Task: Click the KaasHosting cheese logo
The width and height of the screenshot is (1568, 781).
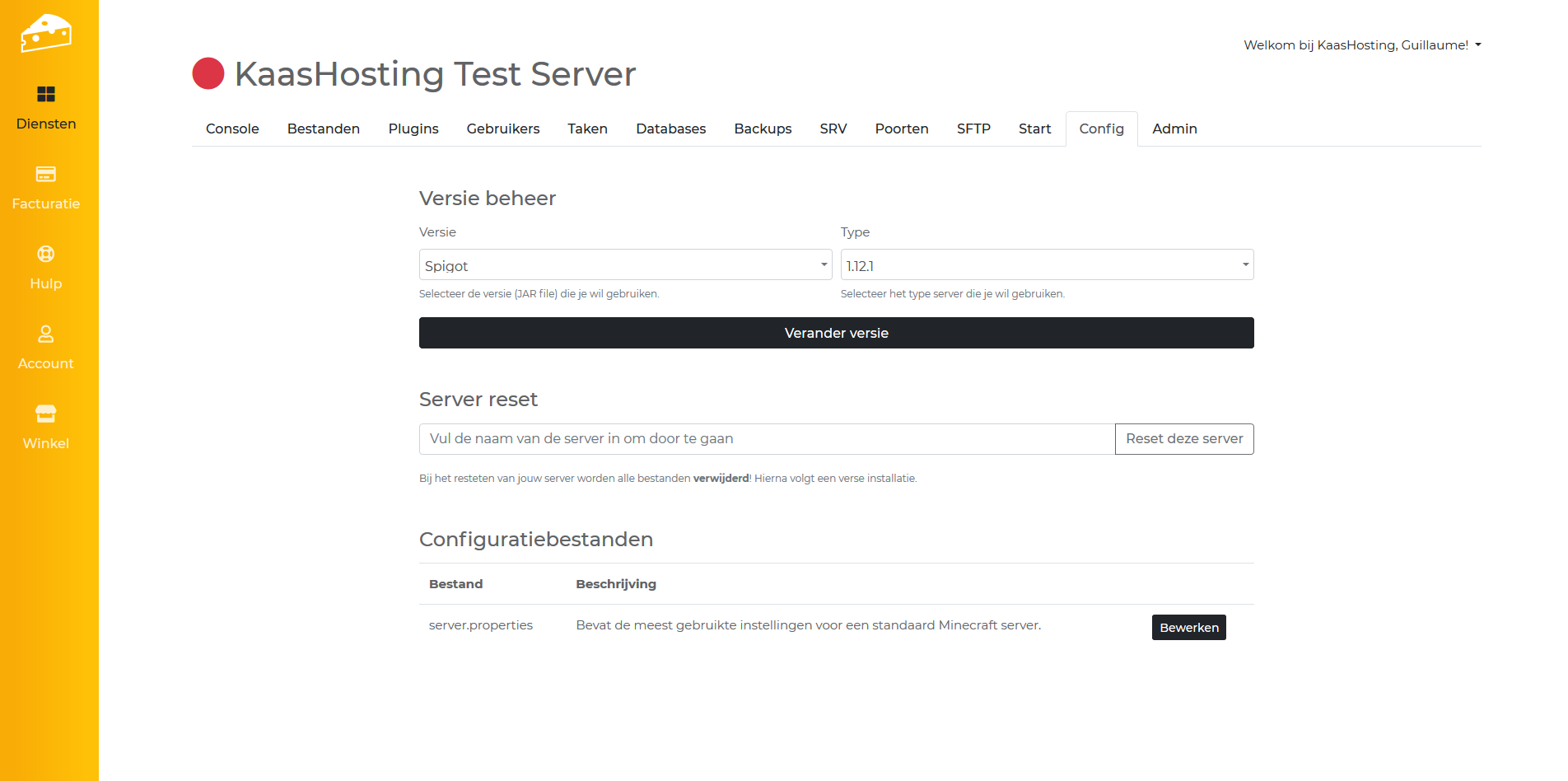Action: 46,33
